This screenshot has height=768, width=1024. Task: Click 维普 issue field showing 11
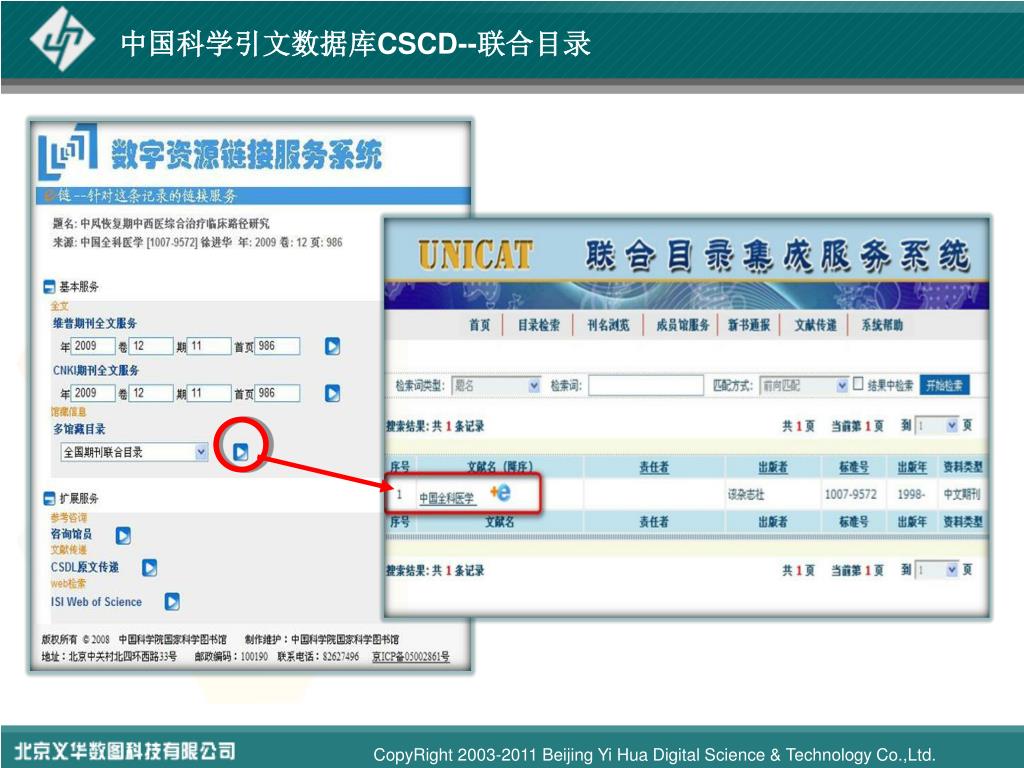coord(209,346)
